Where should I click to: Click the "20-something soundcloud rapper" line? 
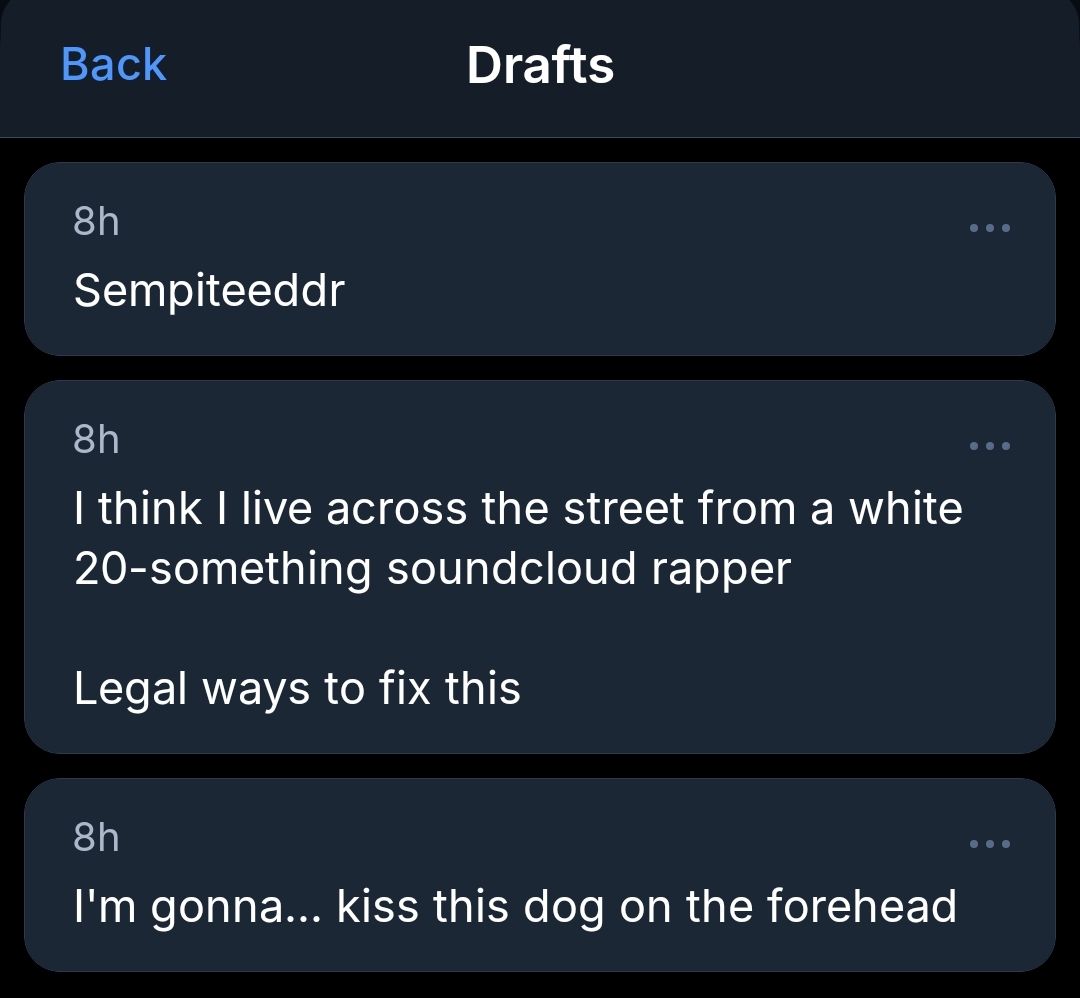[x=432, y=568]
